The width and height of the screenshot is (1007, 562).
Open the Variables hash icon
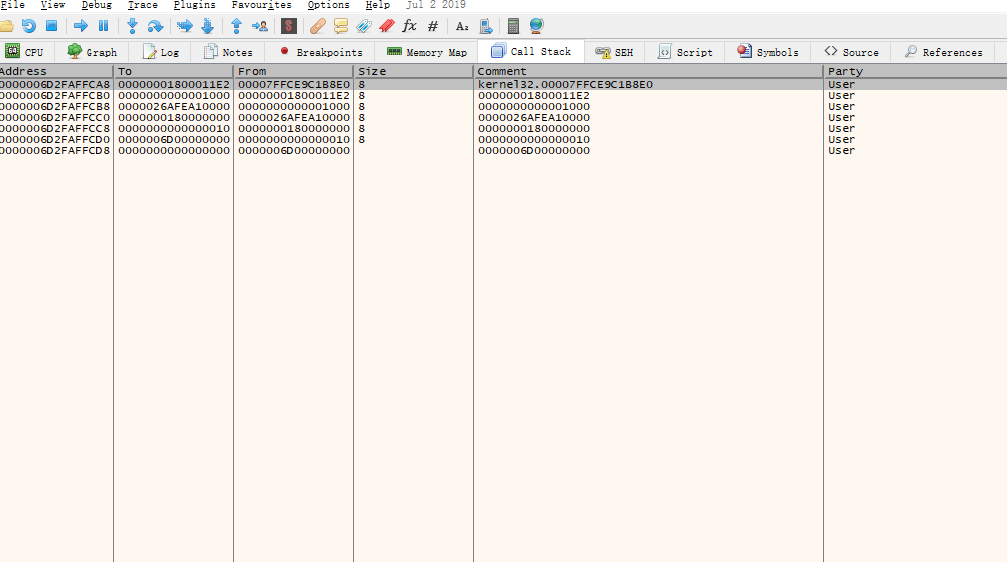(x=433, y=26)
